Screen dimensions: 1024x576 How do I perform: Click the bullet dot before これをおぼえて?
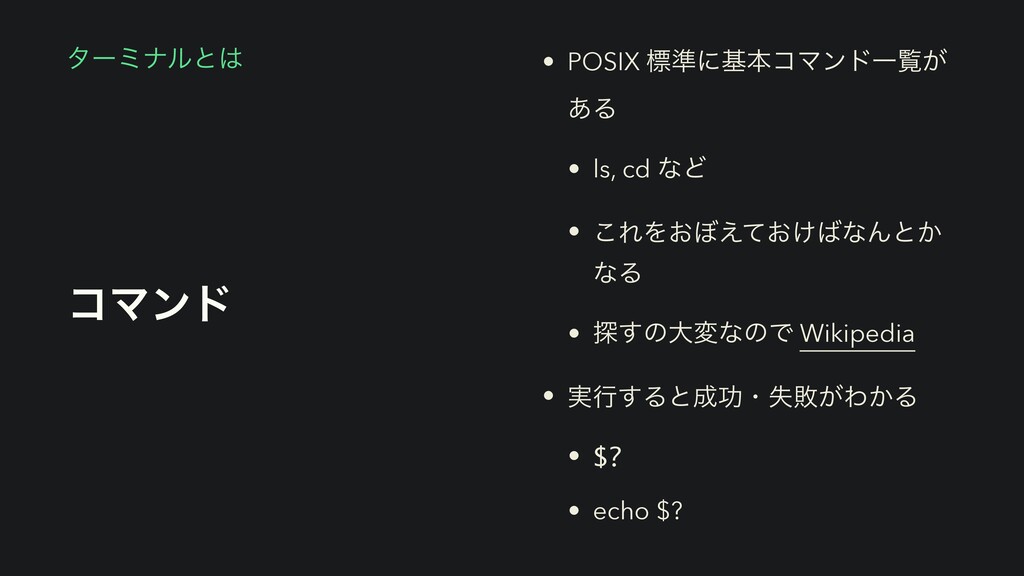pyautogui.click(x=574, y=231)
